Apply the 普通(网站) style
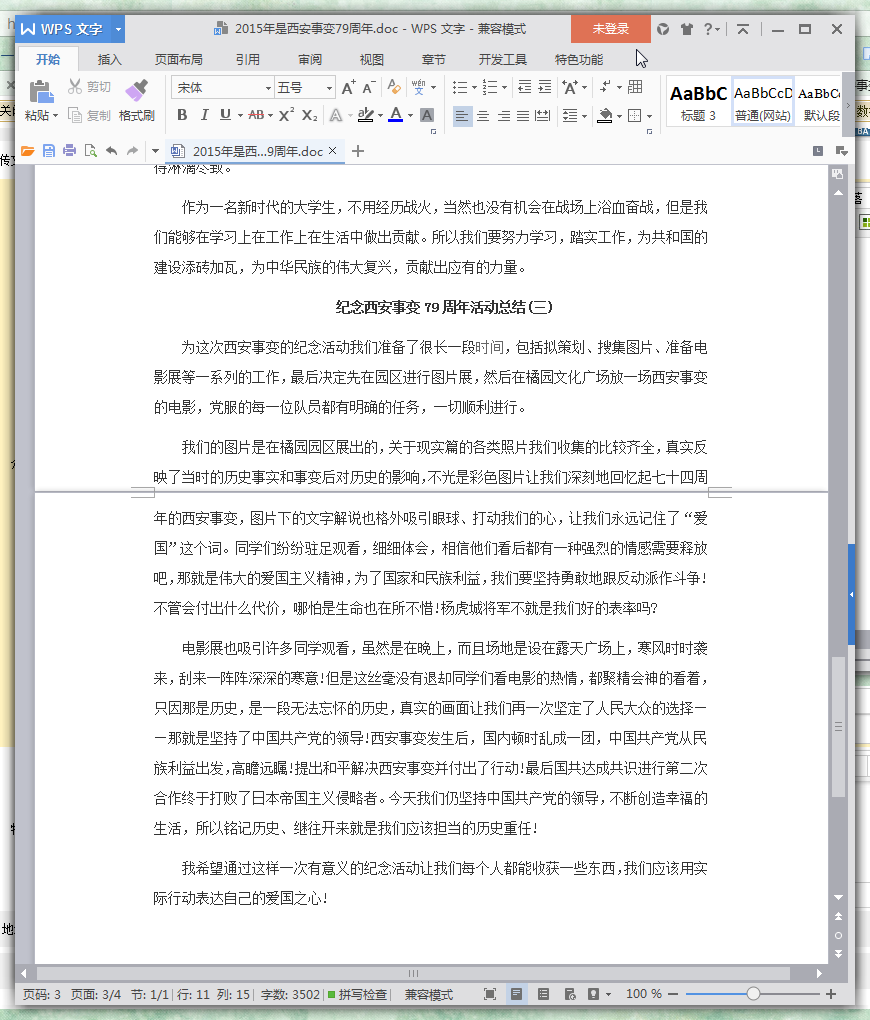 click(763, 102)
